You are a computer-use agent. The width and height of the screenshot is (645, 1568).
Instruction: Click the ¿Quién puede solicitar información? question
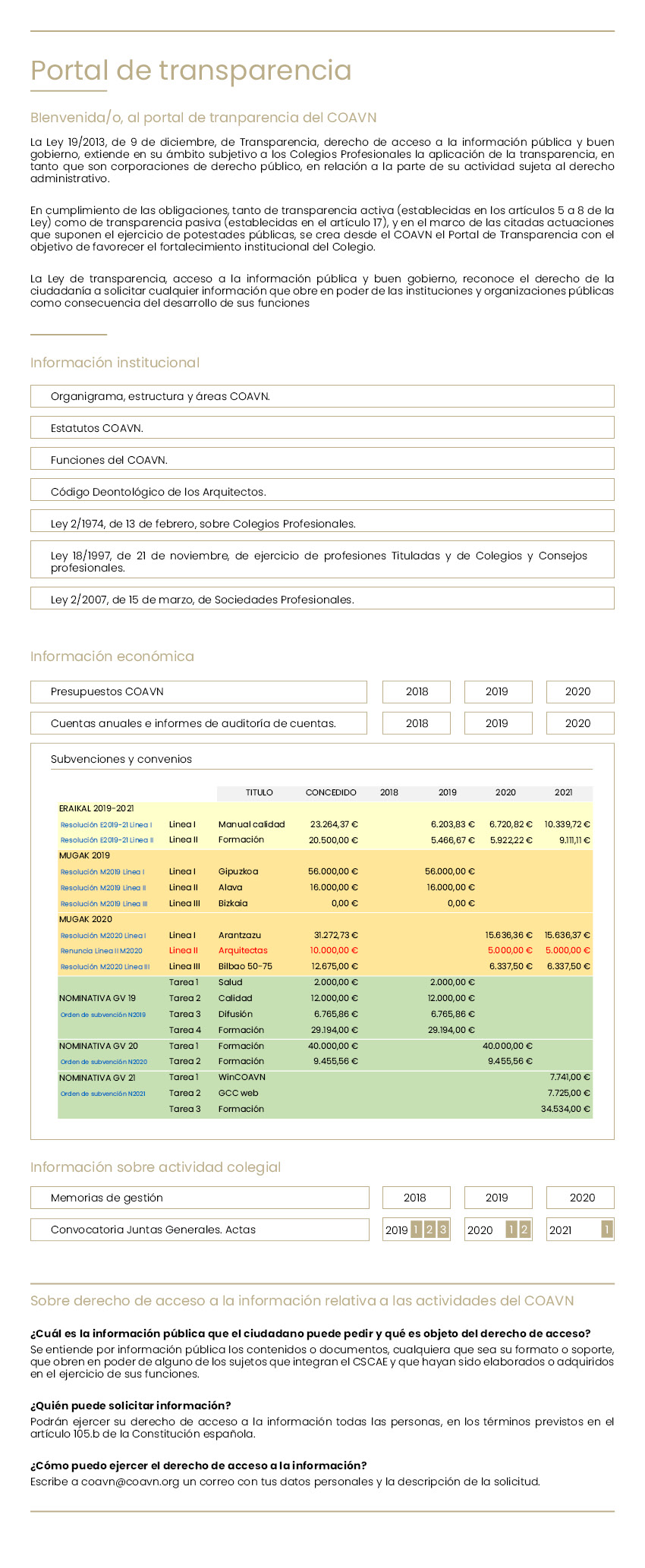131,1406
